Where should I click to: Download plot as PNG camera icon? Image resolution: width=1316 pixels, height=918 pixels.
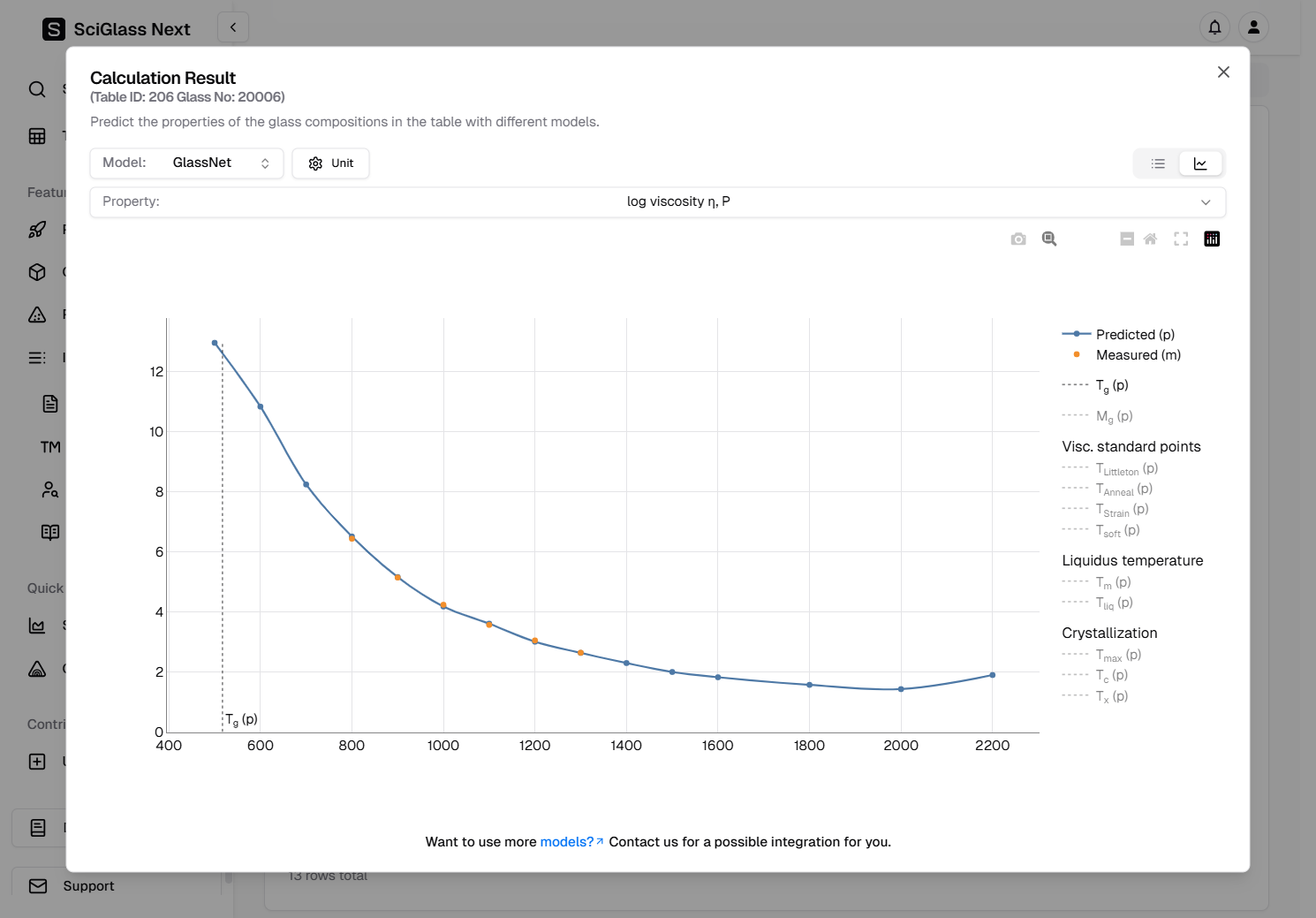click(x=1018, y=239)
